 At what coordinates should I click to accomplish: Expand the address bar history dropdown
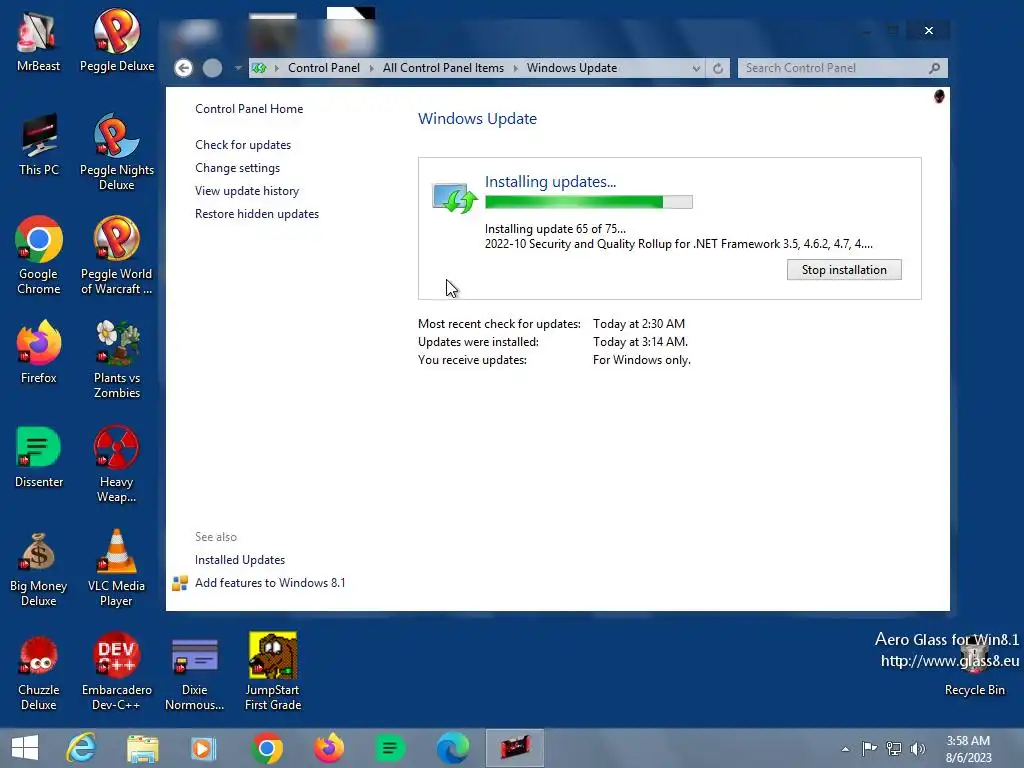click(696, 68)
